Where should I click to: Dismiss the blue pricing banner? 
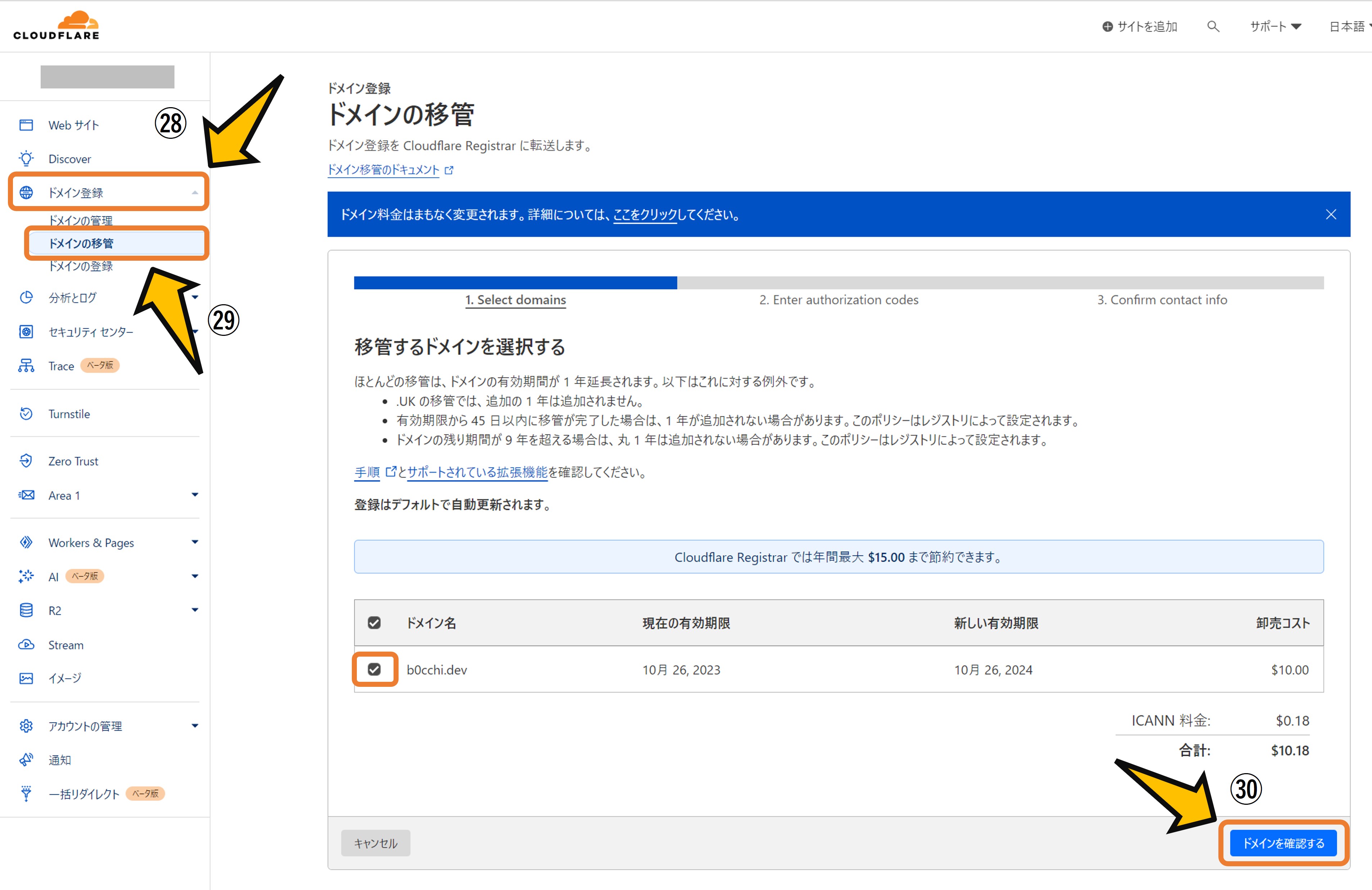click(x=1331, y=214)
